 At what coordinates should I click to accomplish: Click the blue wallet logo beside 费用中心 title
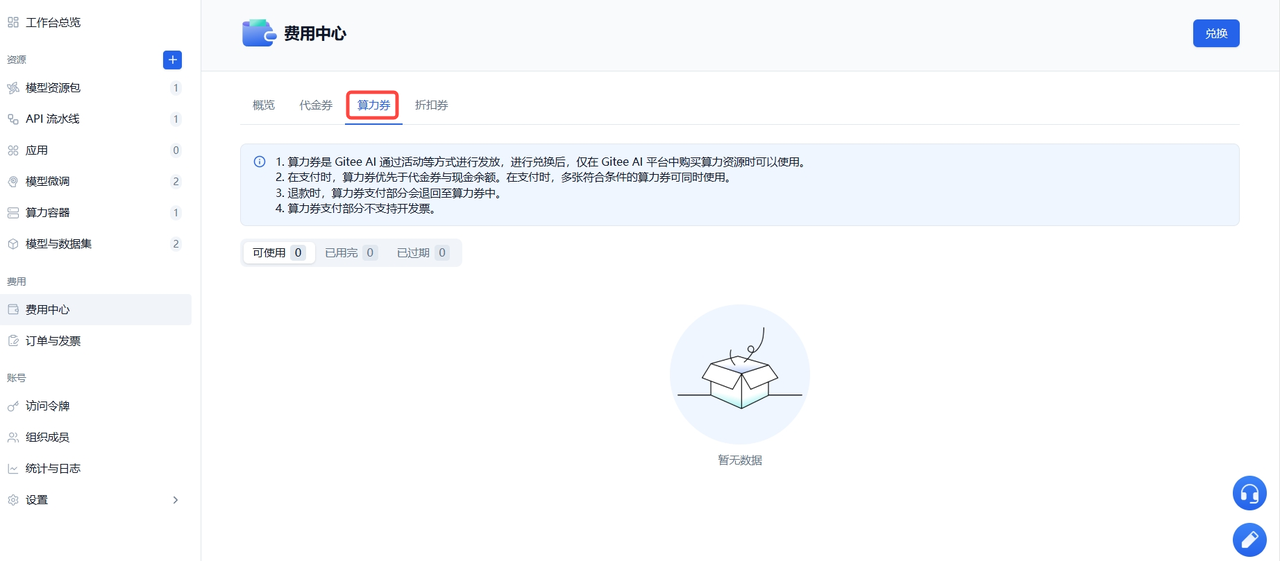coord(259,33)
